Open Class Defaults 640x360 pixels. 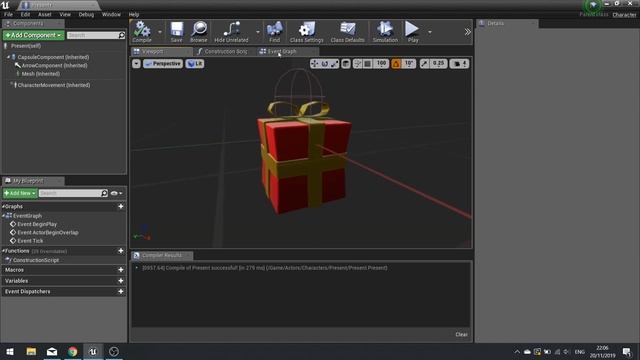(347, 31)
